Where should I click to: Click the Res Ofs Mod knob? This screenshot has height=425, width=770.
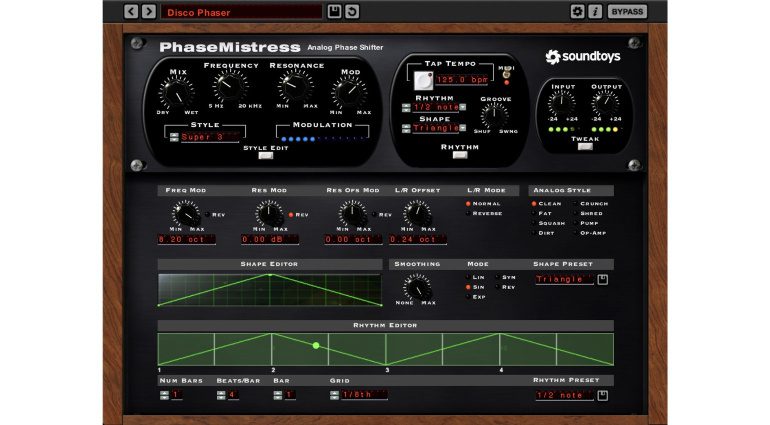353,214
